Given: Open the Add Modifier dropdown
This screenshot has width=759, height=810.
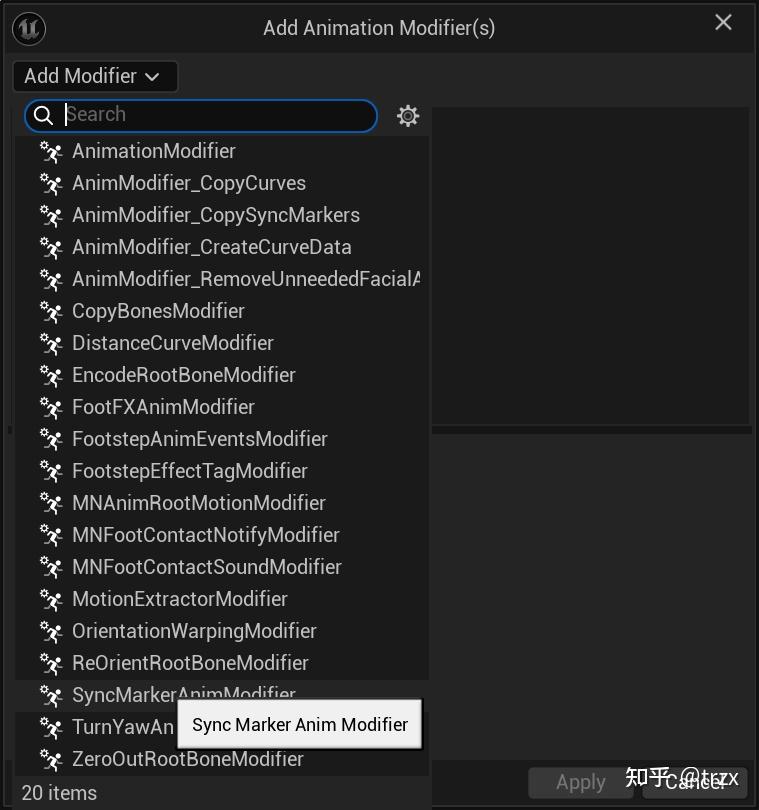Looking at the screenshot, I should [95, 76].
